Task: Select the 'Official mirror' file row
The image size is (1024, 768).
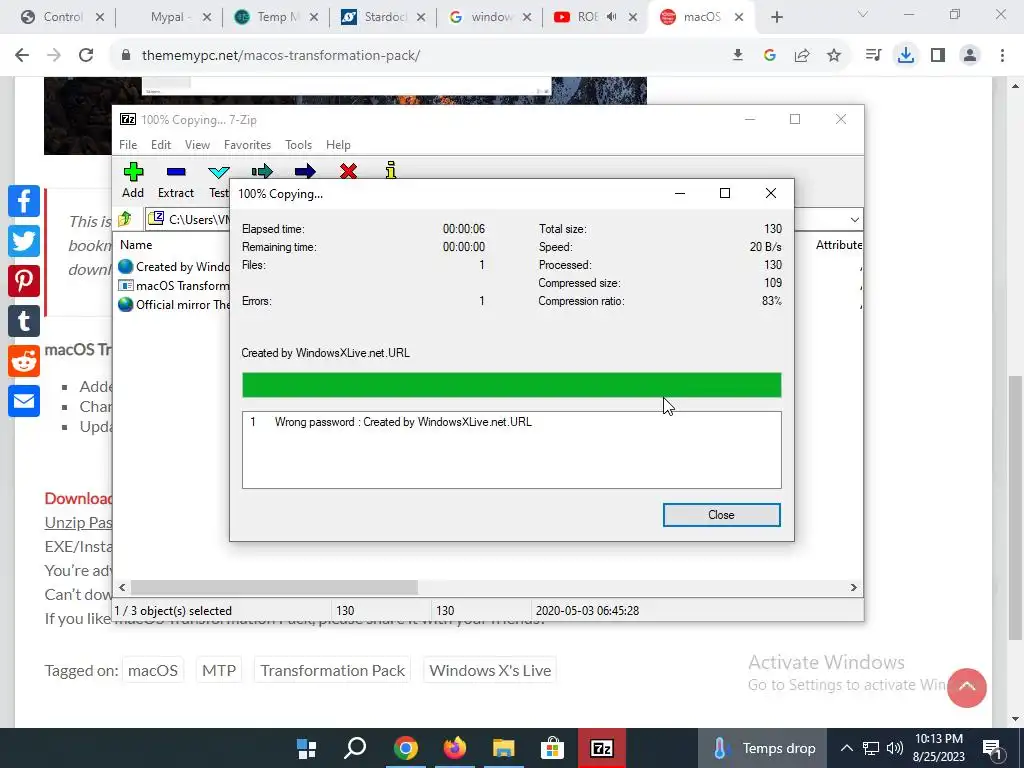Action: (174, 304)
